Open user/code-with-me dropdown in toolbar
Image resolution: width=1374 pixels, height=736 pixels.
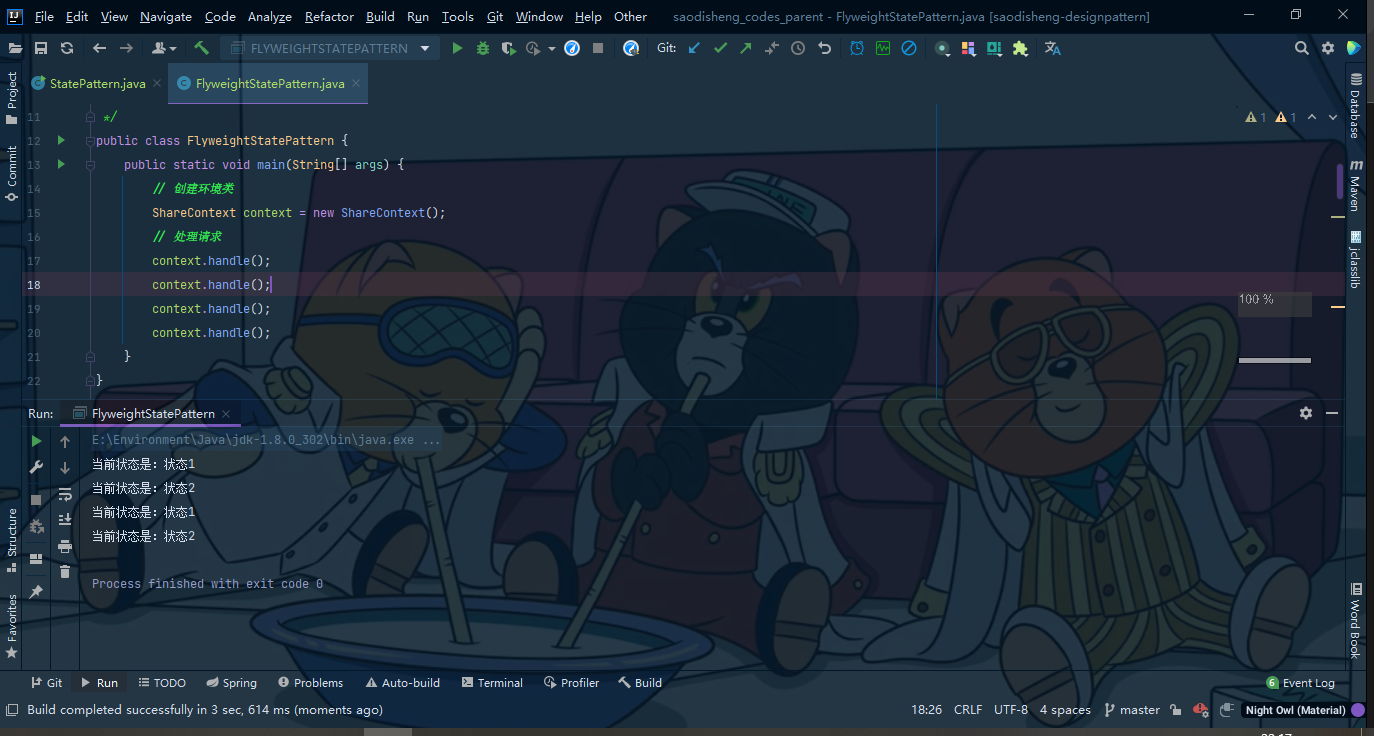163,48
